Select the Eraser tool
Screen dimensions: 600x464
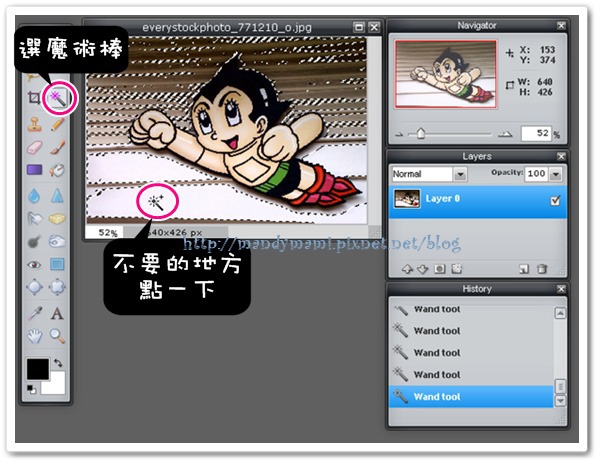34,147
